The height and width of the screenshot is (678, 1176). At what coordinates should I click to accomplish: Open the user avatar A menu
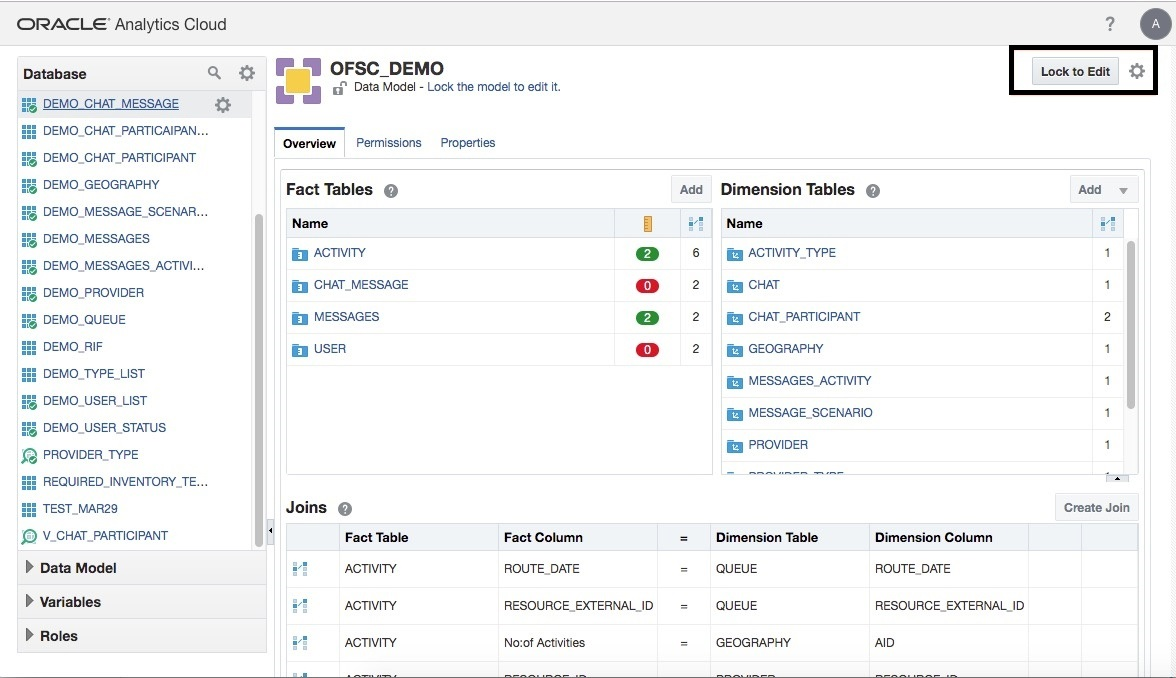[x=1155, y=24]
